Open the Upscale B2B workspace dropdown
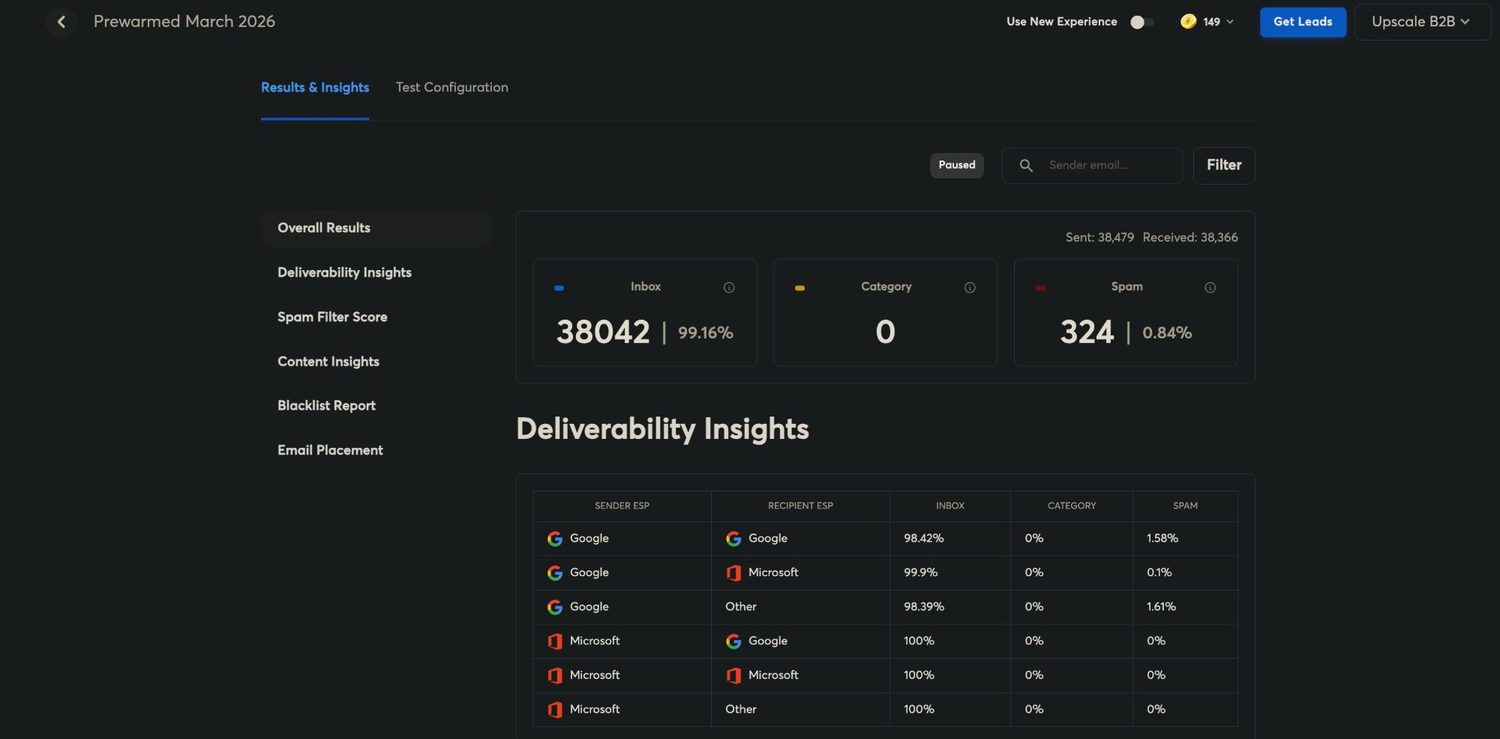 click(x=1422, y=21)
